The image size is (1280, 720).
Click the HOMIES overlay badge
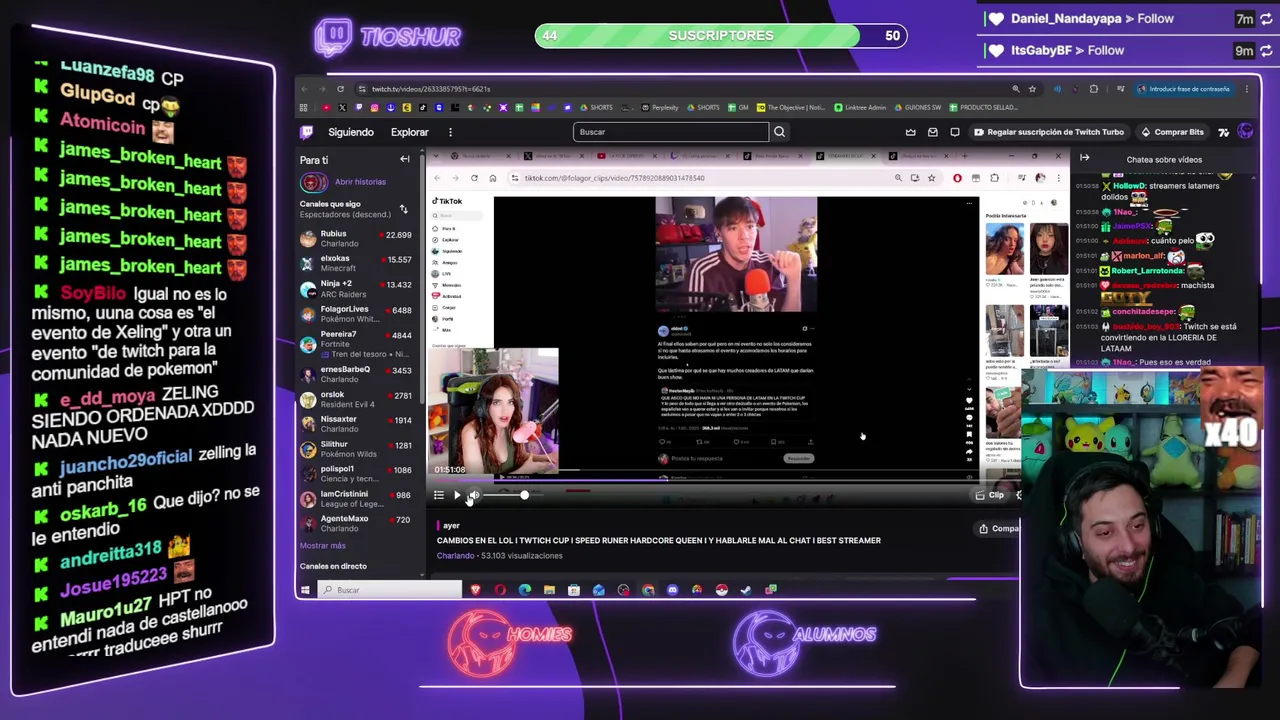click(510, 640)
